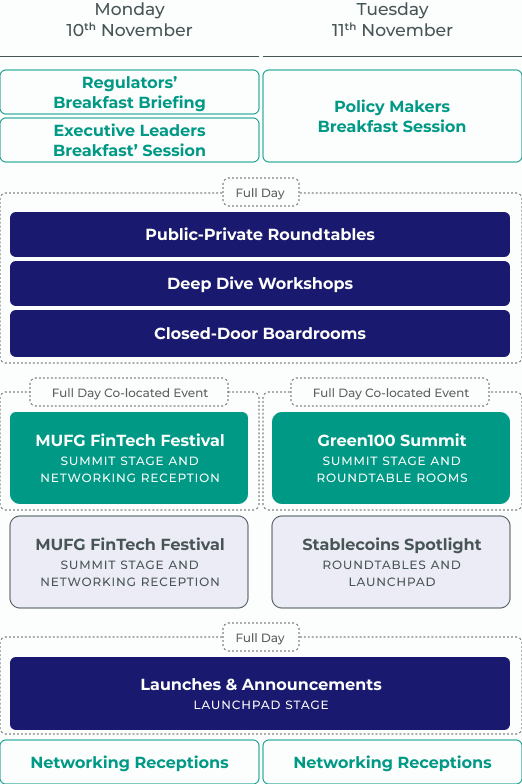Screen dimensions: 522x784
Task: Open the grey MUFG FinTech Festival card
Action: point(129,562)
